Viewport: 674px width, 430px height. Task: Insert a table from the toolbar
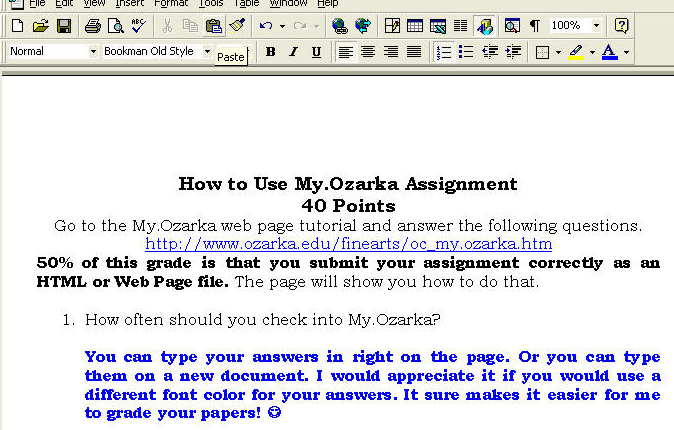coord(415,26)
